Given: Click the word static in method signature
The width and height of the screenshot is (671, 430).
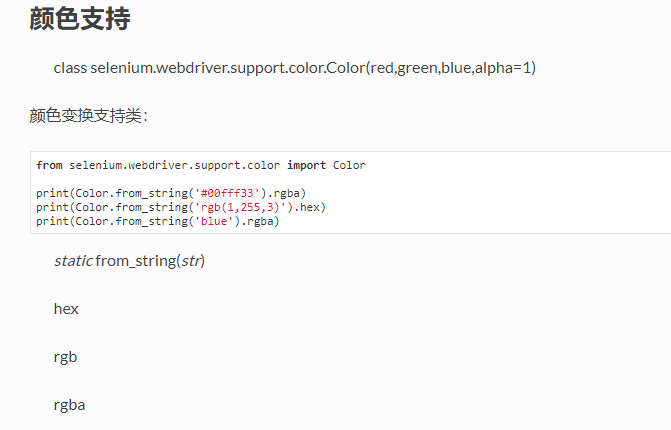Looking at the screenshot, I should [73, 261].
